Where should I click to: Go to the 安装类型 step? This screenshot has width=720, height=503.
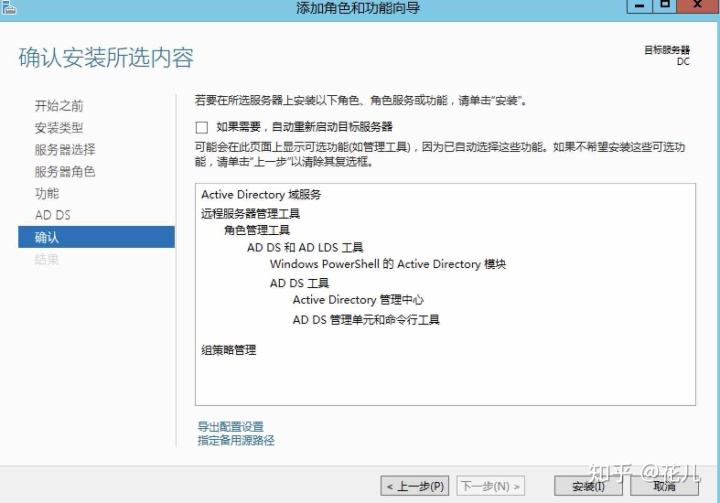pos(59,128)
